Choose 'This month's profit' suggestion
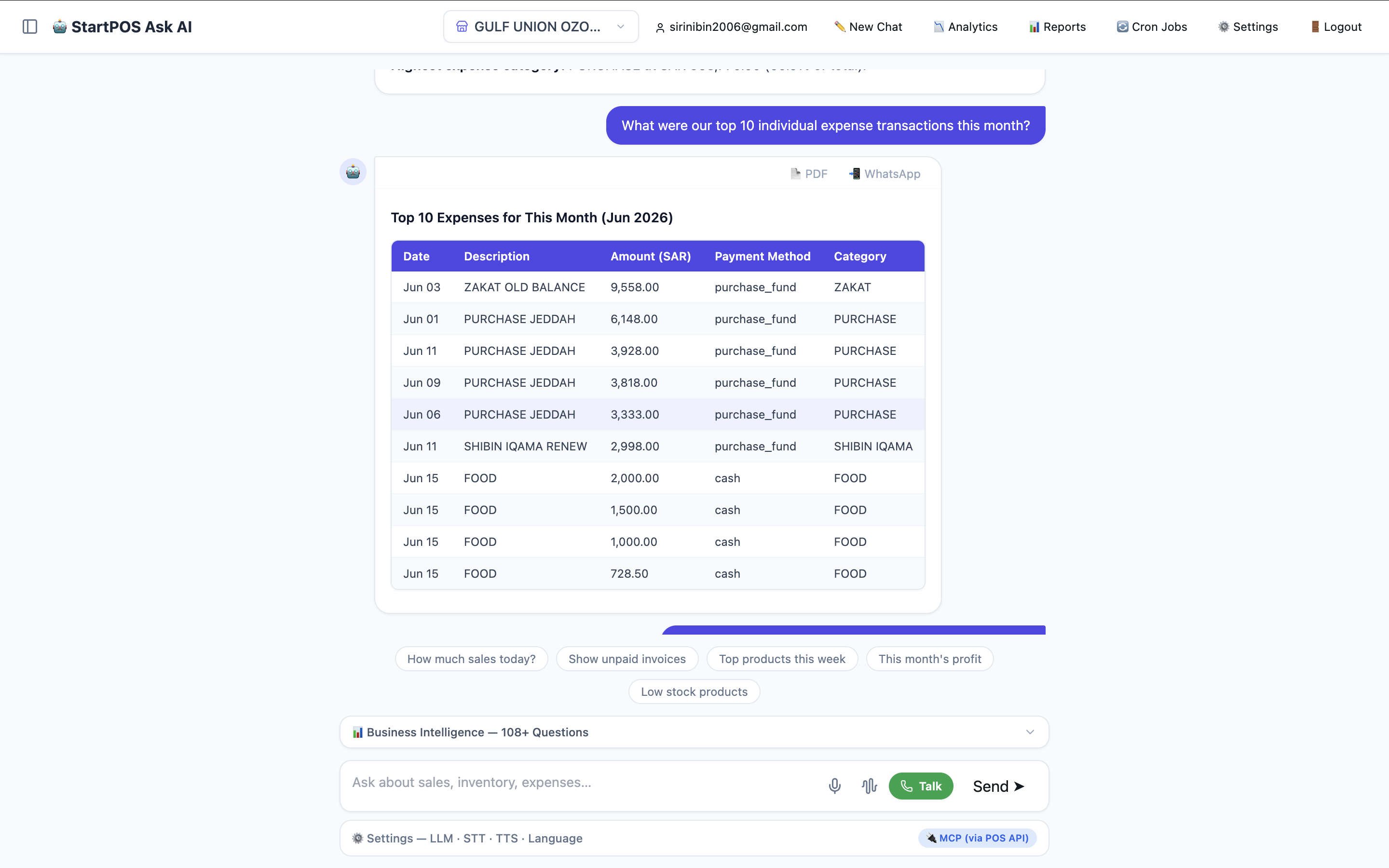1389x868 pixels. pyautogui.click(x=929, y=659)
